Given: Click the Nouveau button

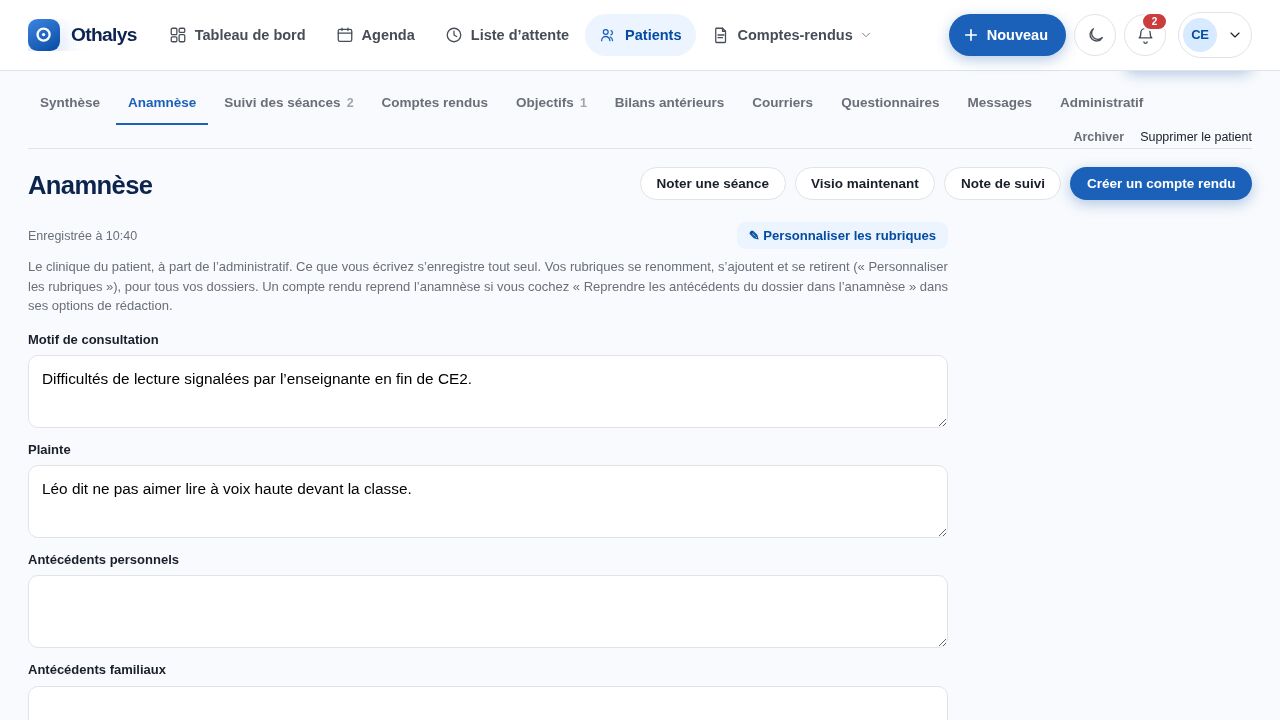Looking at the screenshot, I should click(1007, 35).
